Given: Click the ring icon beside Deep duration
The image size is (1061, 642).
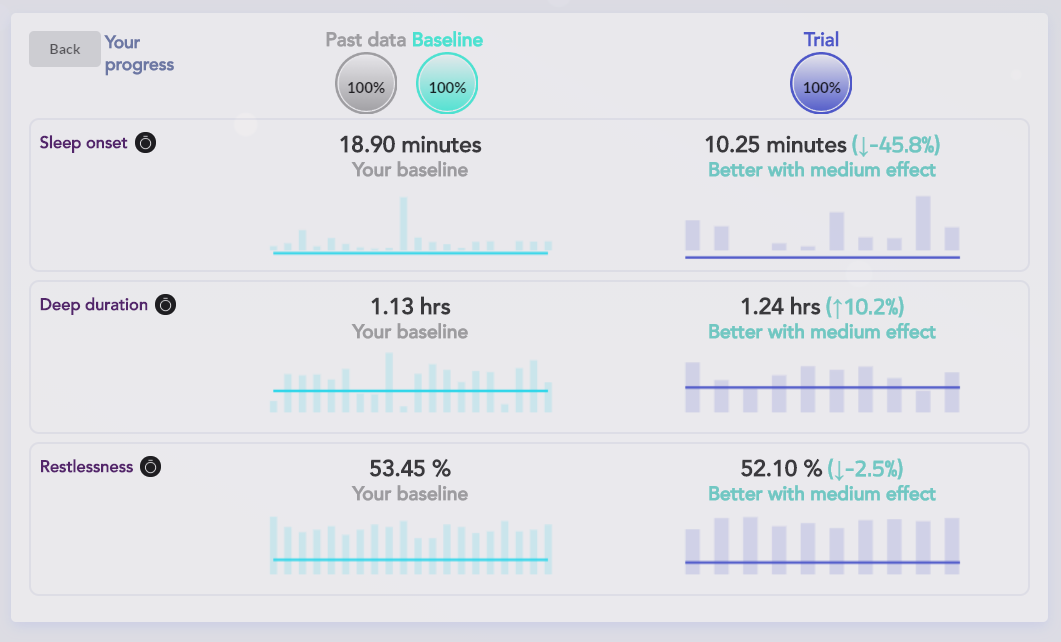Looking at the screenshot, I should 167,305.
